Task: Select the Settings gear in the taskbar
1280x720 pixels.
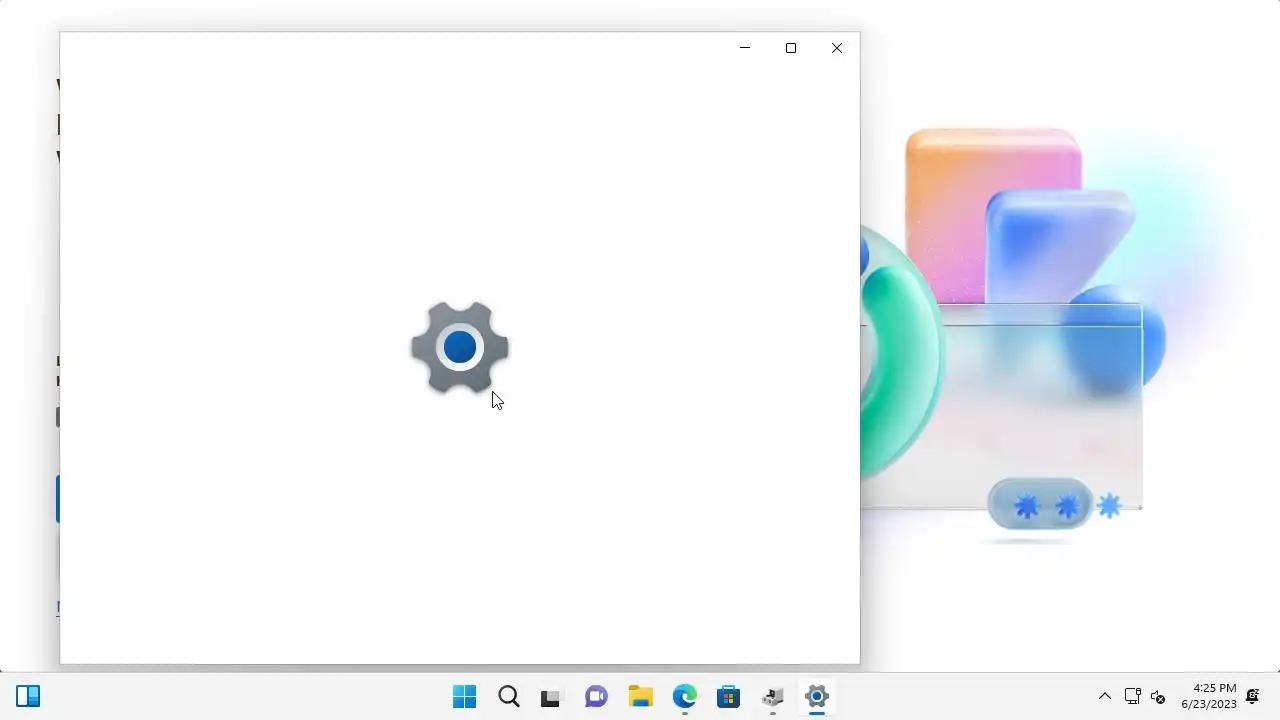Action: (x=817, y=696)
